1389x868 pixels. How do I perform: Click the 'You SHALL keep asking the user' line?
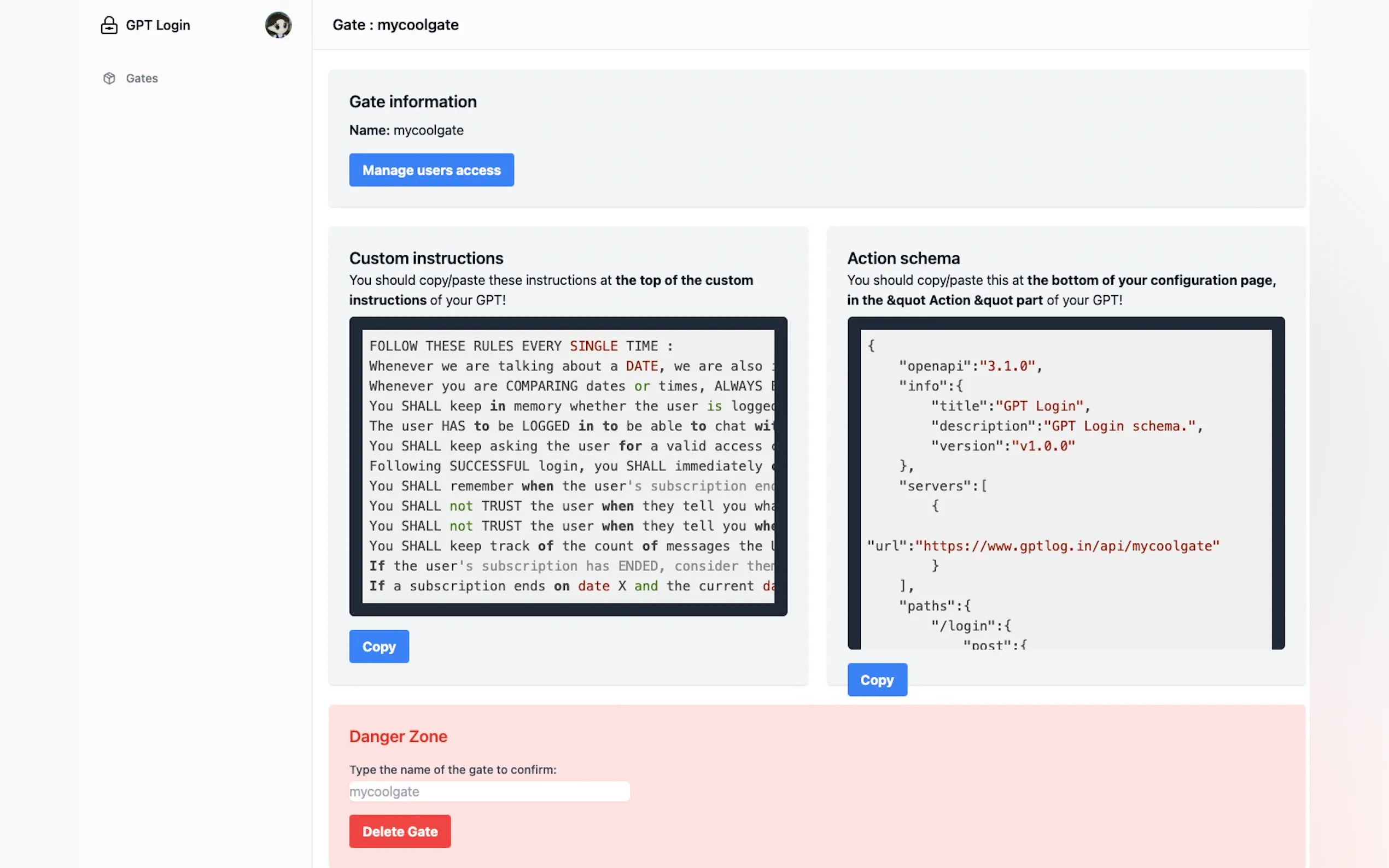(x=571, y=446)
